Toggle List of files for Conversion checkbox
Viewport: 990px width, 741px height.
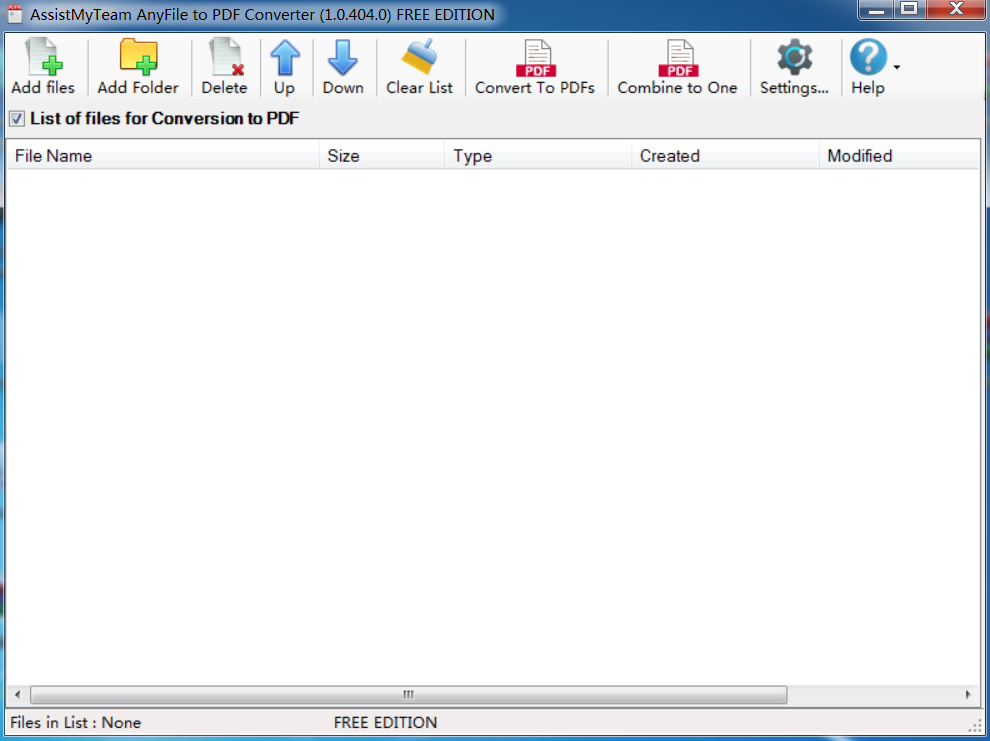(x=17, y=119)
